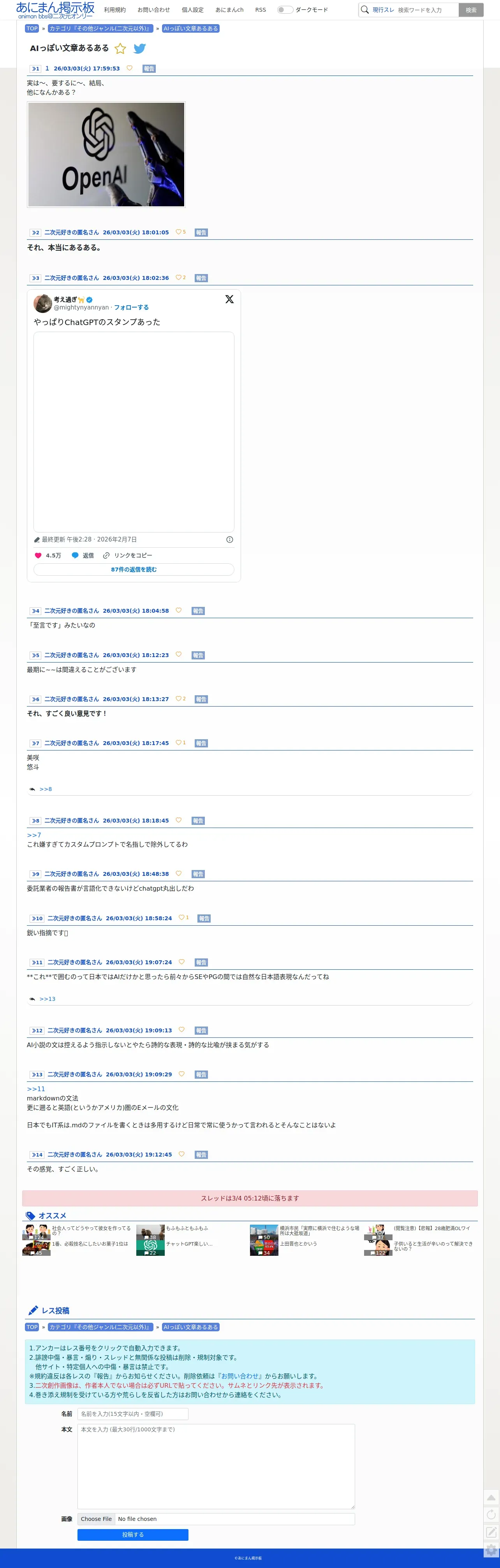Open the OpenAI image thumbnail in post 1

click(106, 155)
